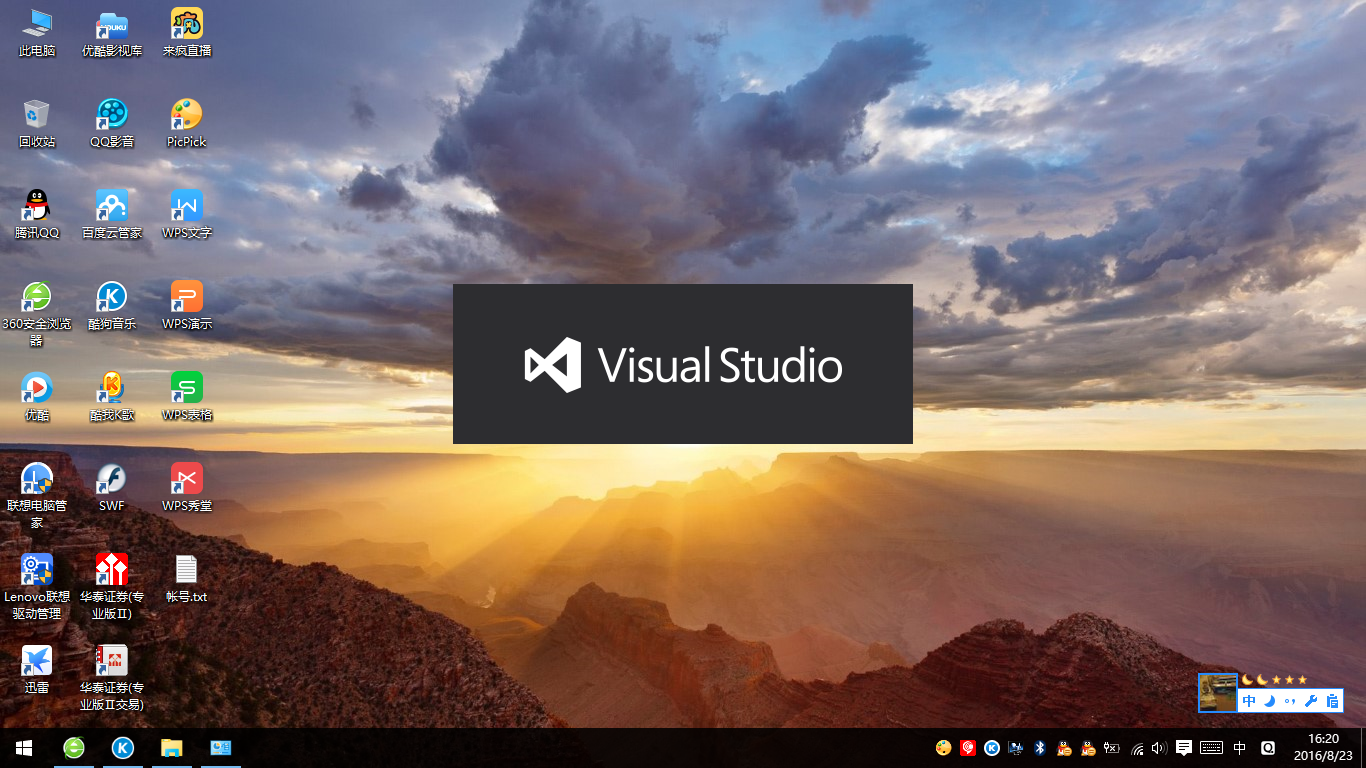The image size is (1366, 768).
Task: Select 华泰证券(专业版II) desktop shortcut
Action: (112, 586)
